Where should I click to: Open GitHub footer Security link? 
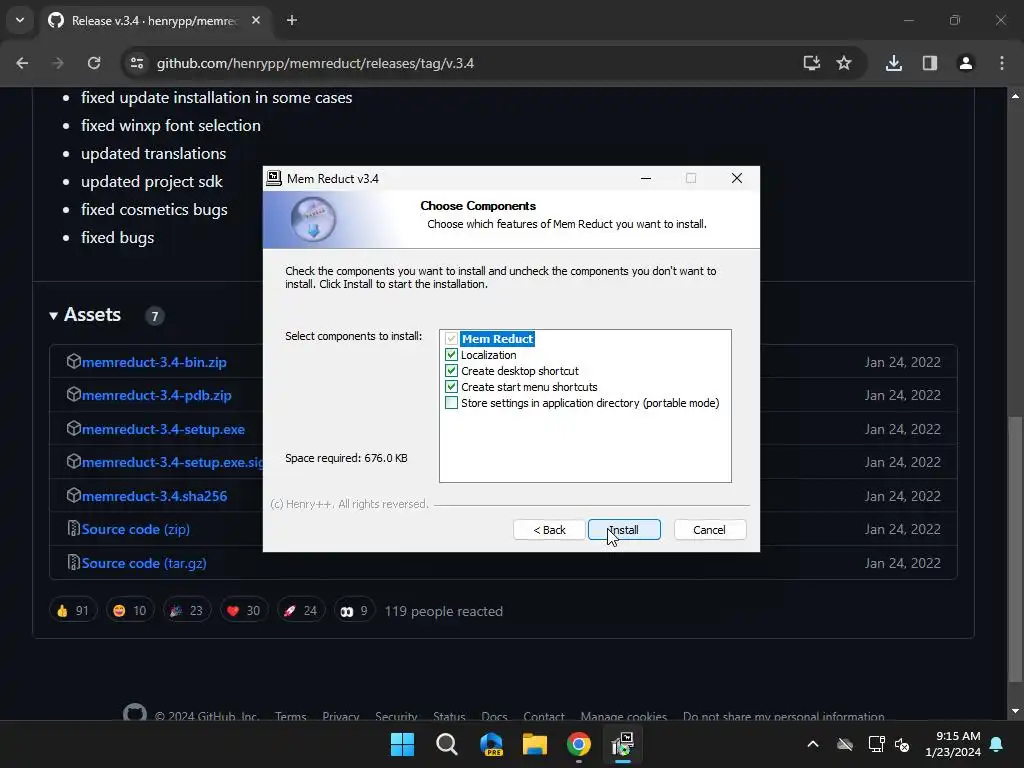tap(396, 716)
